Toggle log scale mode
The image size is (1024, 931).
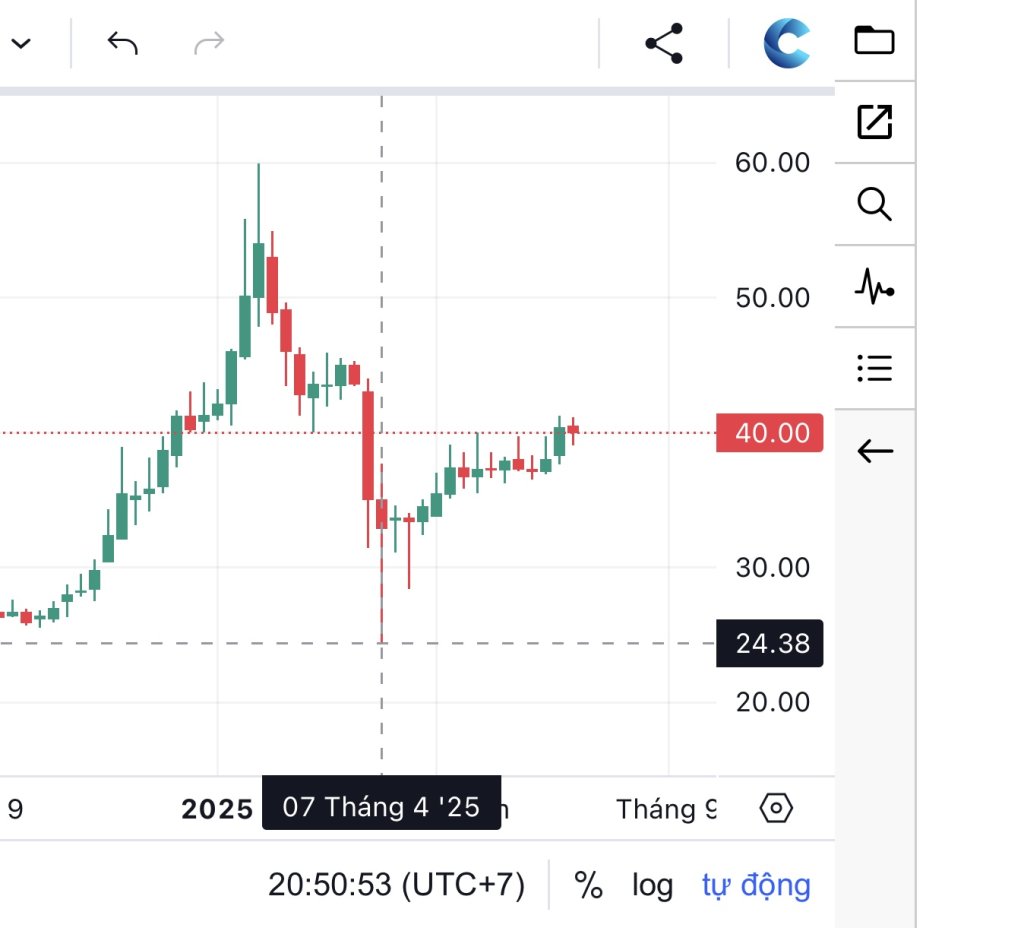(x=652, y=885)
